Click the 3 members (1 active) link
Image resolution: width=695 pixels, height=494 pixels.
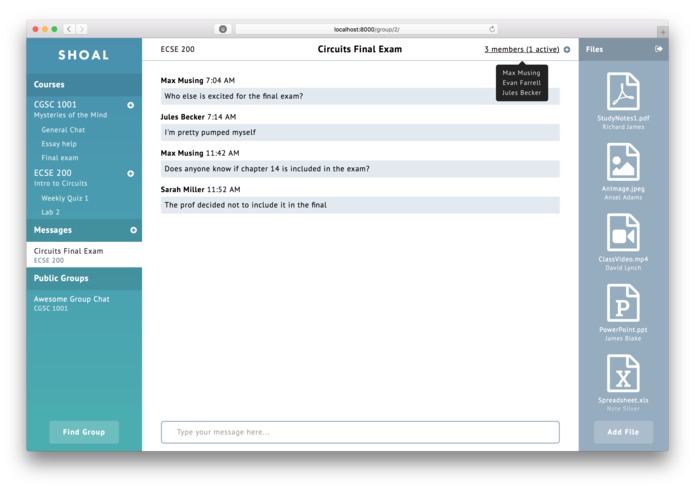coord(522,49)
